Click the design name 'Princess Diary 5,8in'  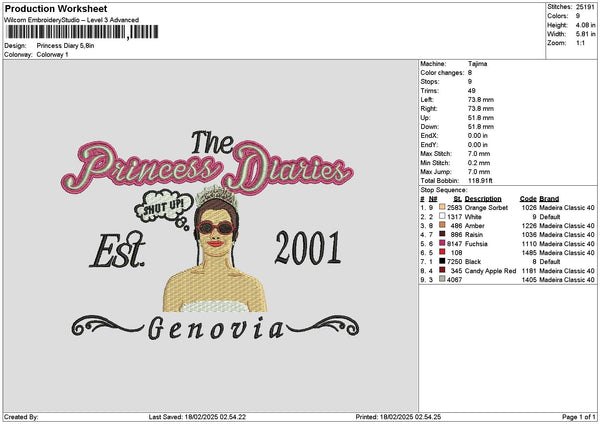[65, 46]
